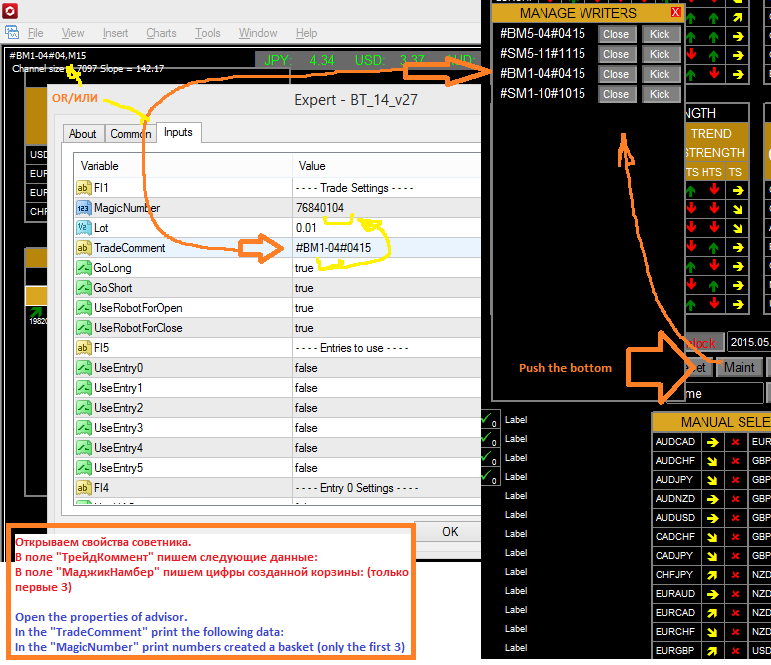Click Kick for #BM1-04#0415 writer

coord(660,74)
